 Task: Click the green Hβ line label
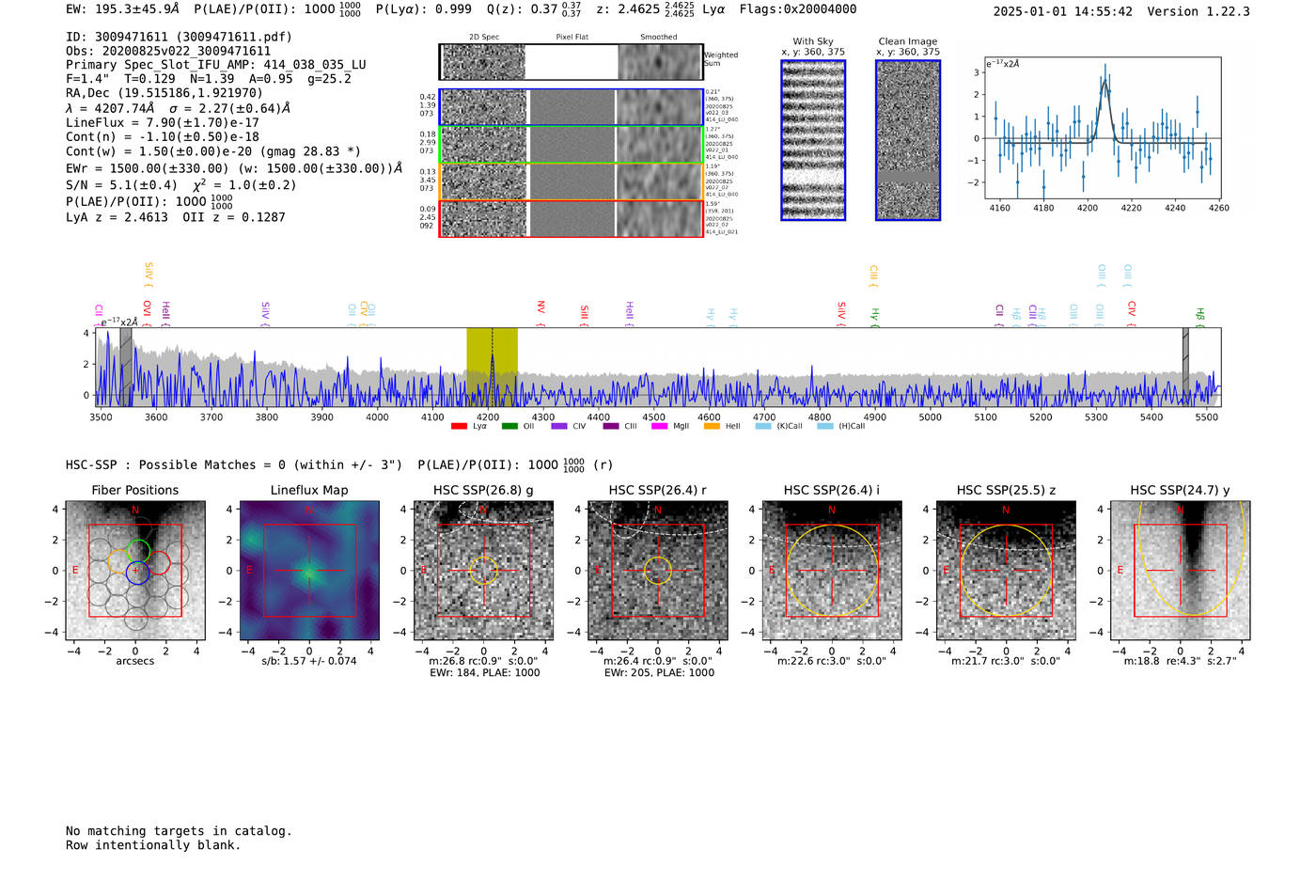[1199, 317]
